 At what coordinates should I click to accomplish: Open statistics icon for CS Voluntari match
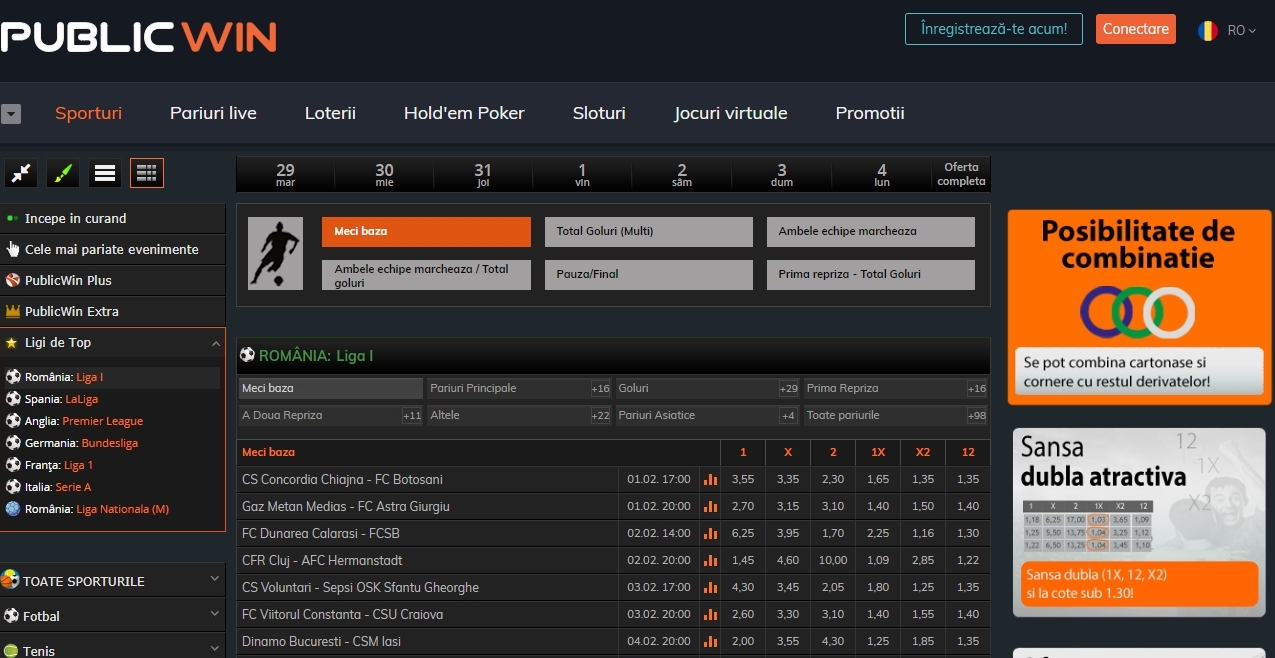tap(711, 588)
